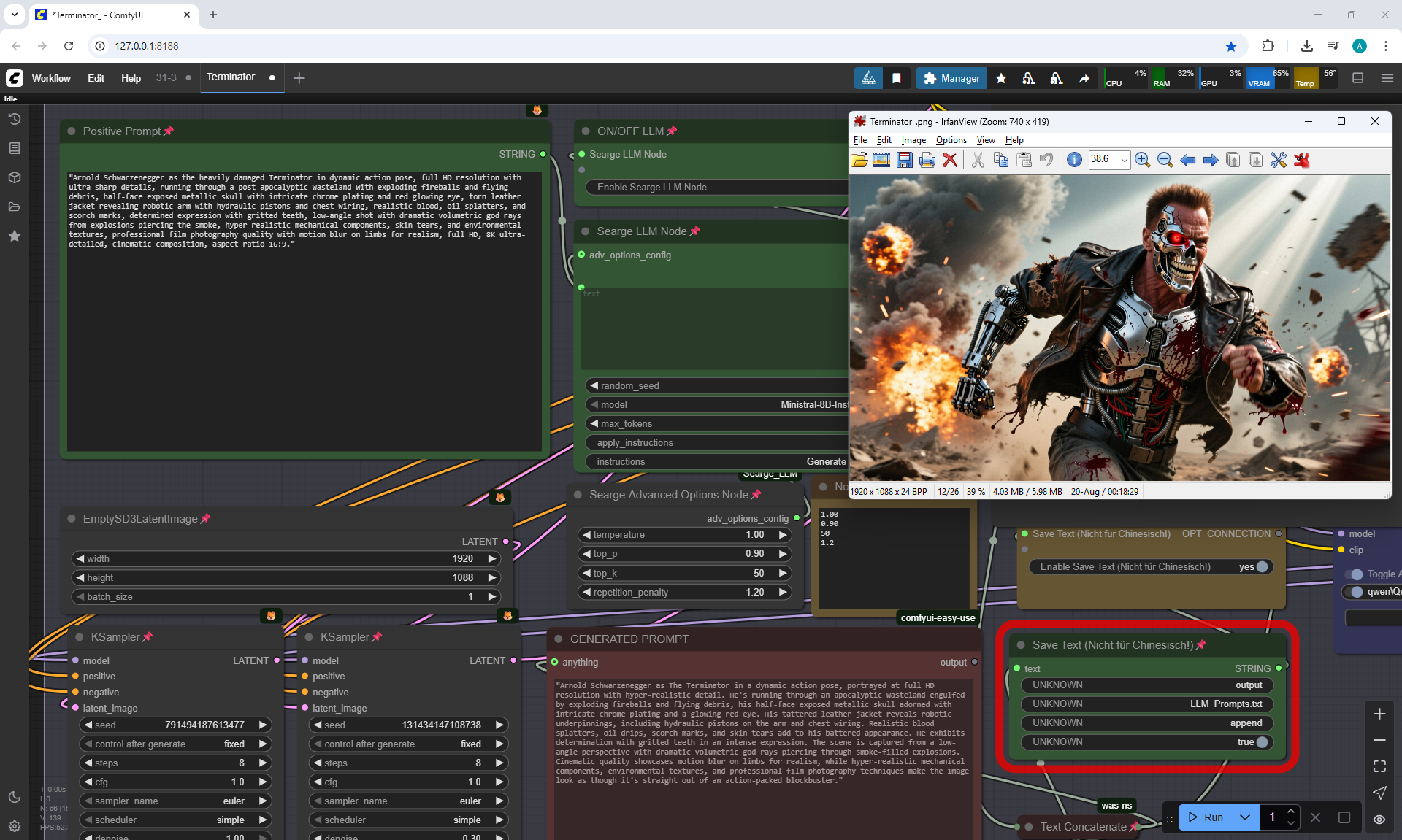This screenshot has width=1402, height=840.
Task: Toggle Enable Save Text yes switch
Action: click(1262, 566)
